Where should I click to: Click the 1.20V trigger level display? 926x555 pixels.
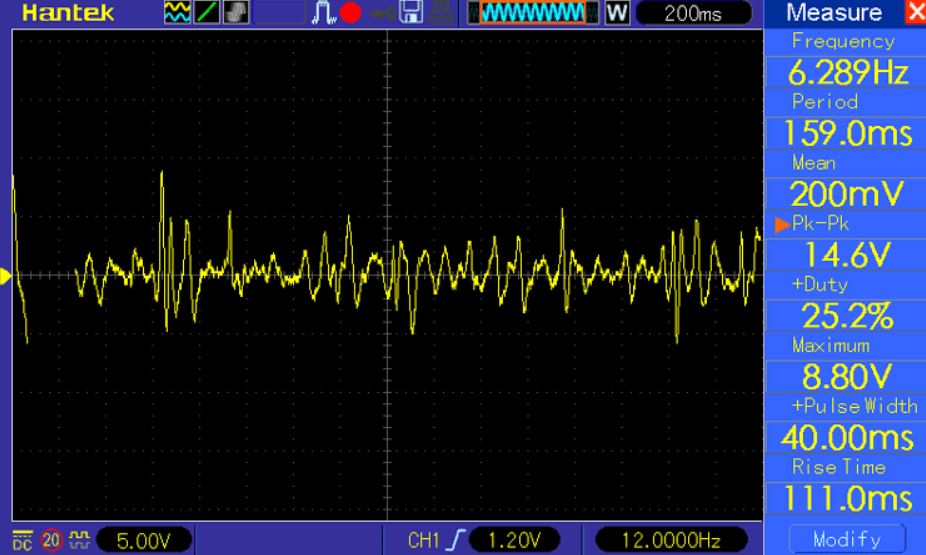click(x=517, y=540)
